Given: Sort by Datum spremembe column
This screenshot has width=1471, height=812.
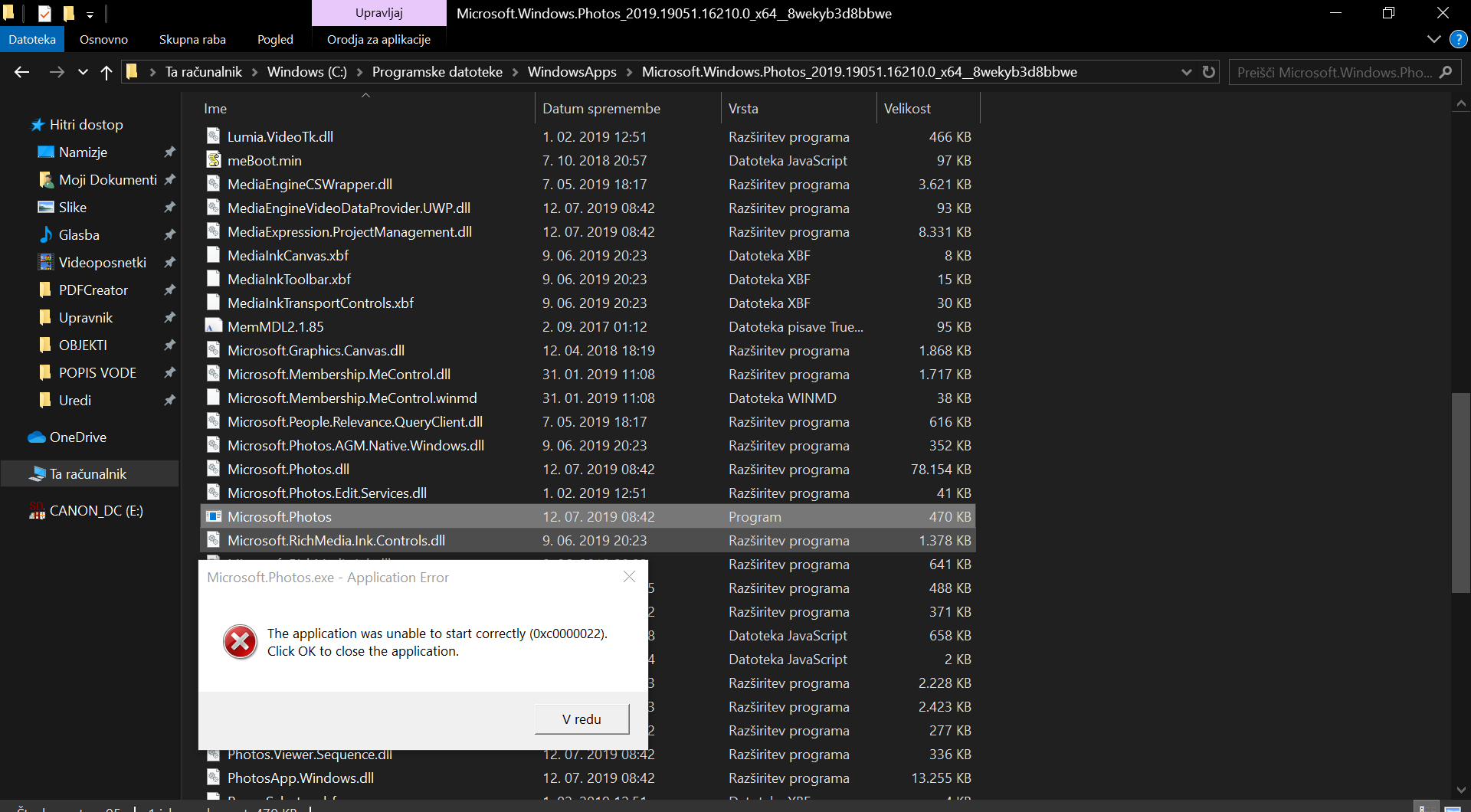Looking at the screenshot, I should [627, 108].
